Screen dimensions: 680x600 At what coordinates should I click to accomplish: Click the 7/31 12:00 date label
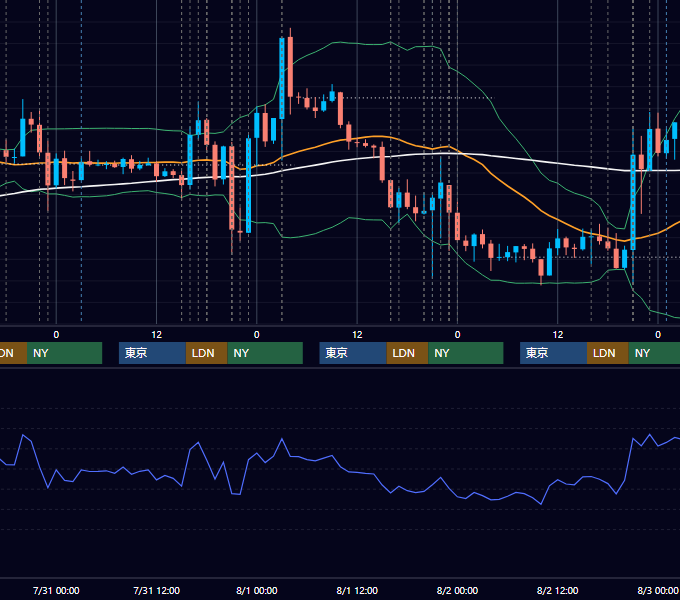pyautogui.click(x=156, y=590)
